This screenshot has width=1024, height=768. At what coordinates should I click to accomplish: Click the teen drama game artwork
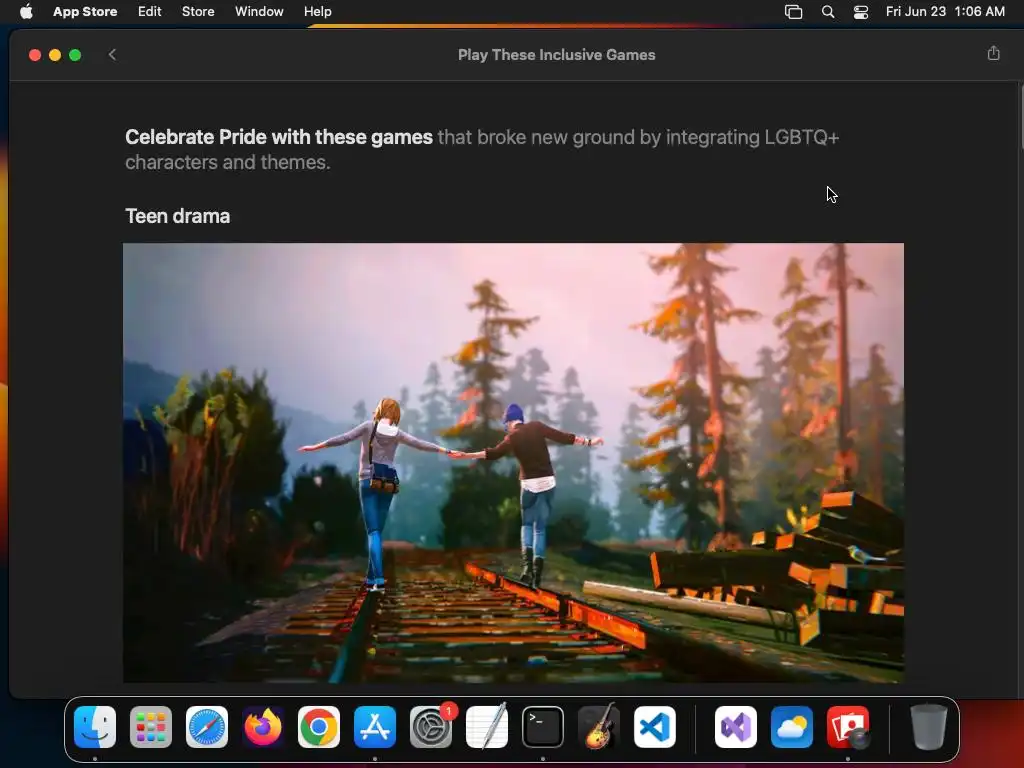(x=513, y=463)
